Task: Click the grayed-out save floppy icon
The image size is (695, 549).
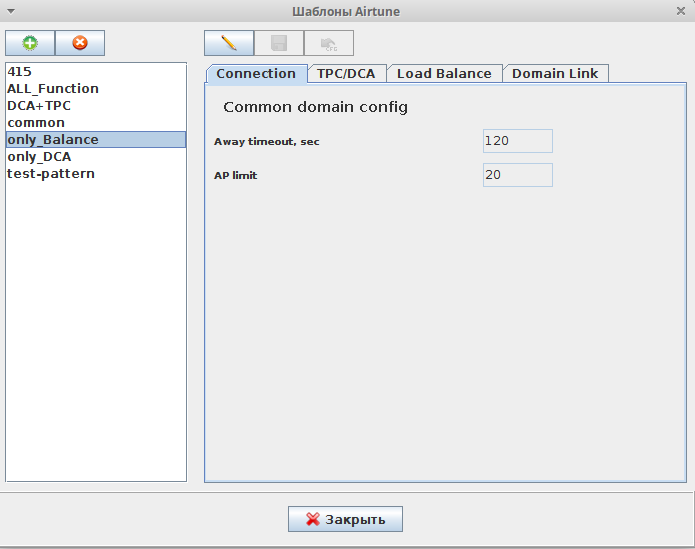Action: pyautogui.click(x=279, y=43)
